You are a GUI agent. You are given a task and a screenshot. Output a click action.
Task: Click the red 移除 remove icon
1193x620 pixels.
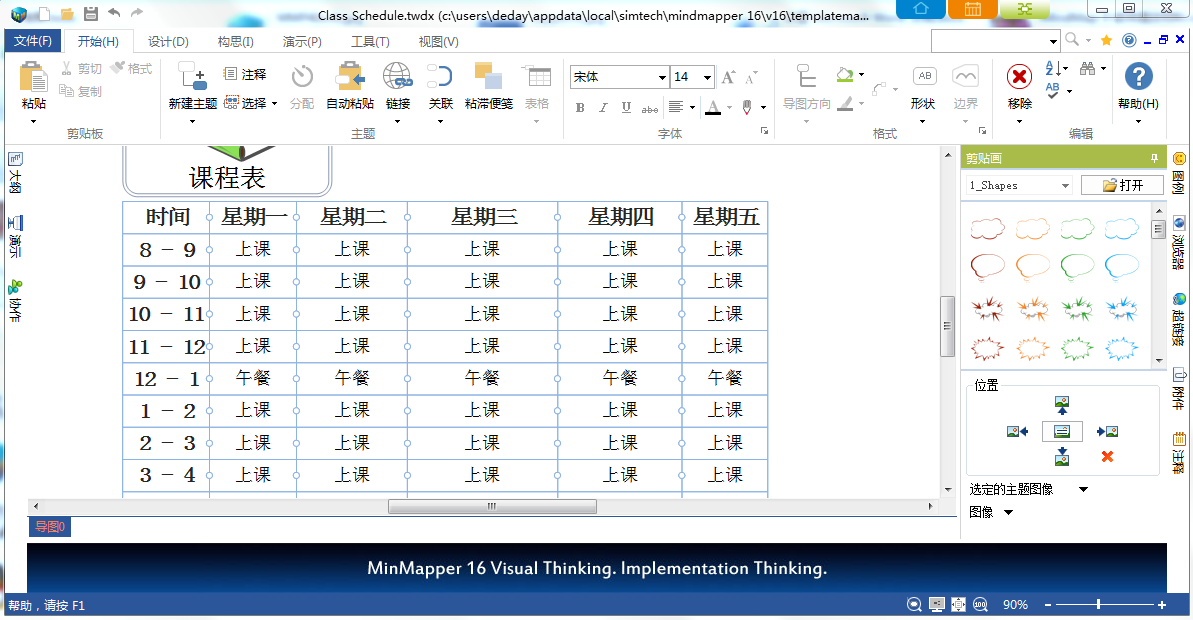click(x=1019, y=77)
